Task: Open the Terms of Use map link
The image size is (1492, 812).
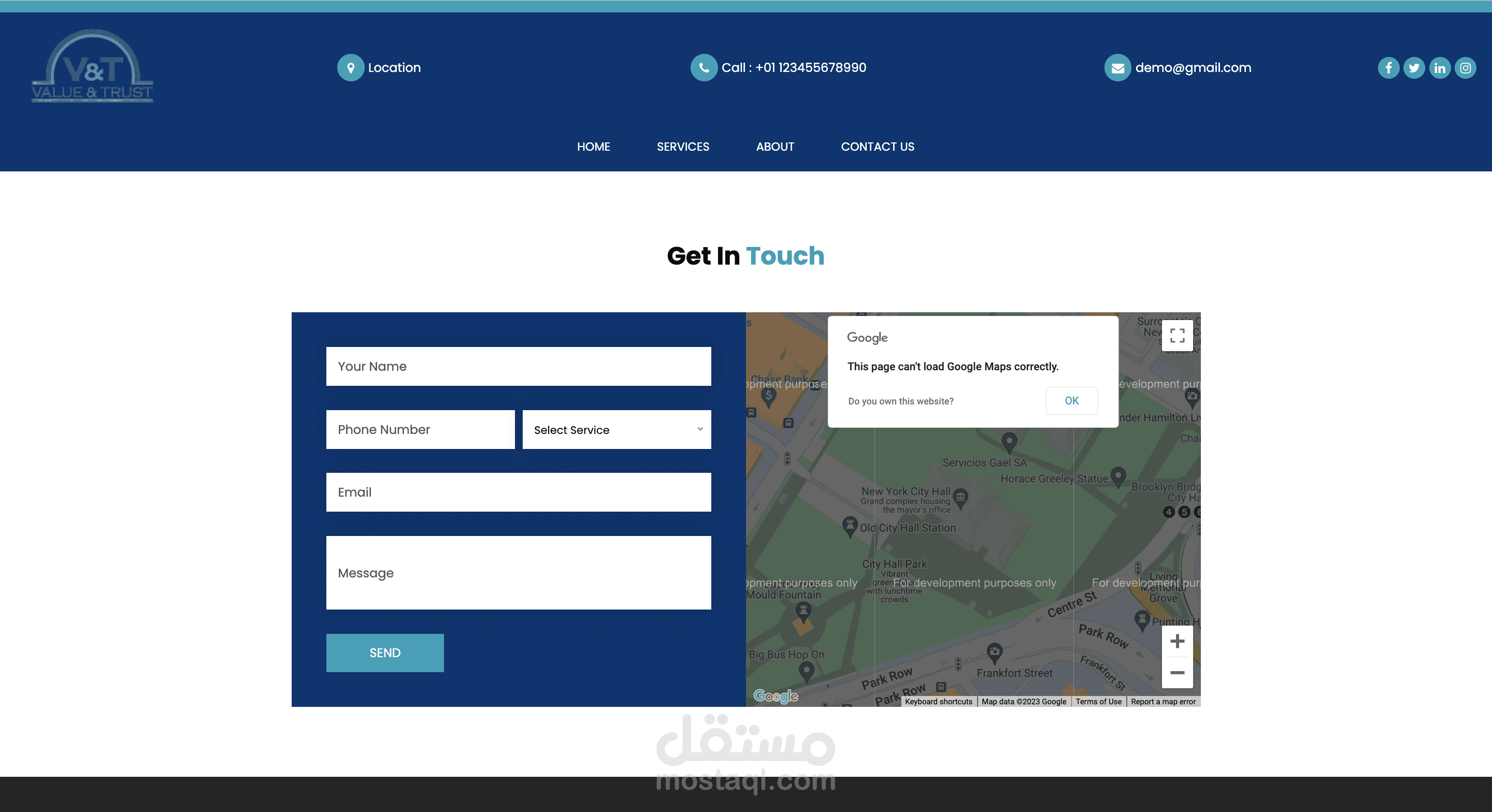Action: point(1098,701)
